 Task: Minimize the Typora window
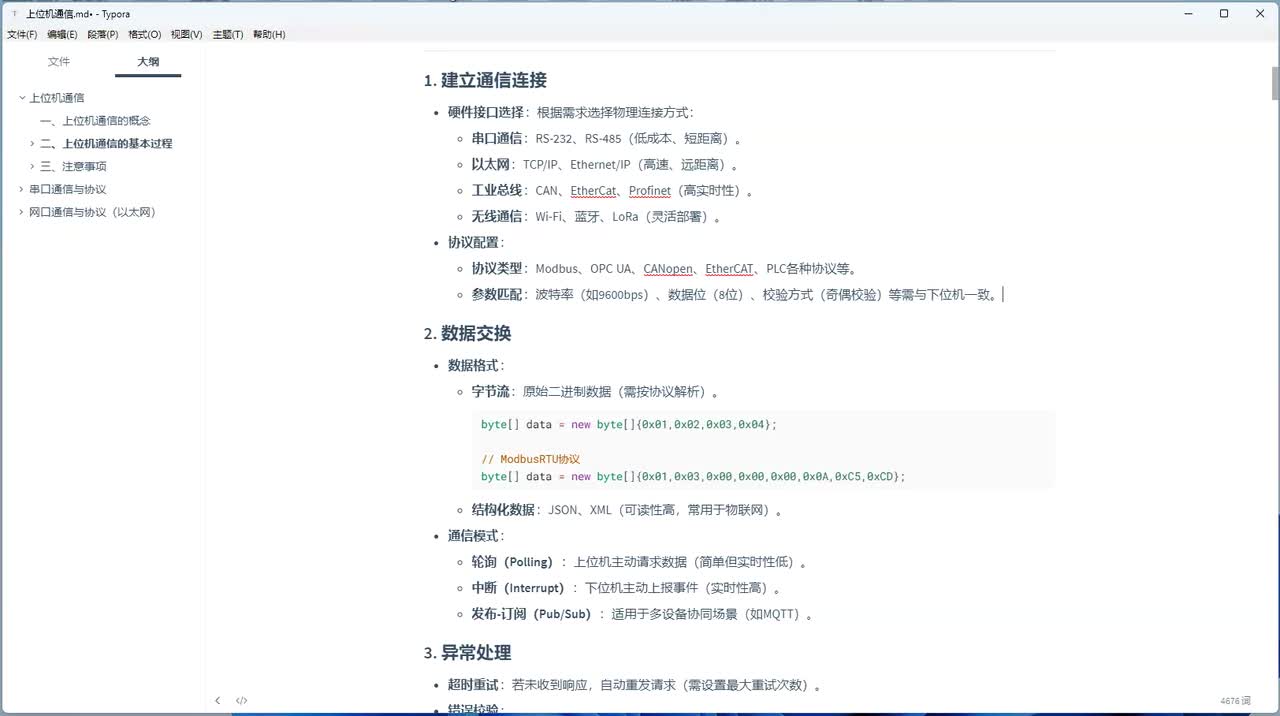click(x=1188, y=14)
